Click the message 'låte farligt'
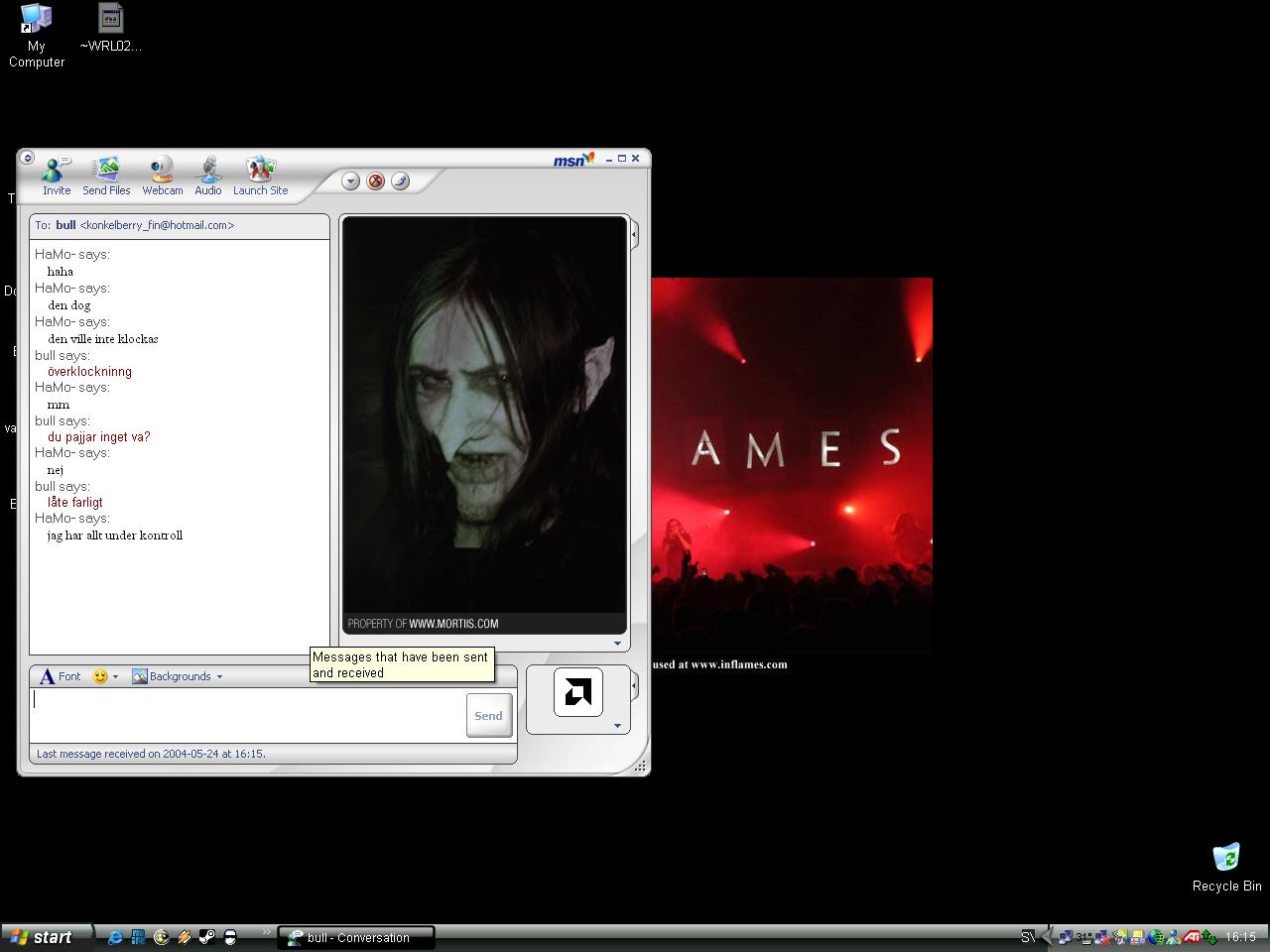 tap(75, 503)
